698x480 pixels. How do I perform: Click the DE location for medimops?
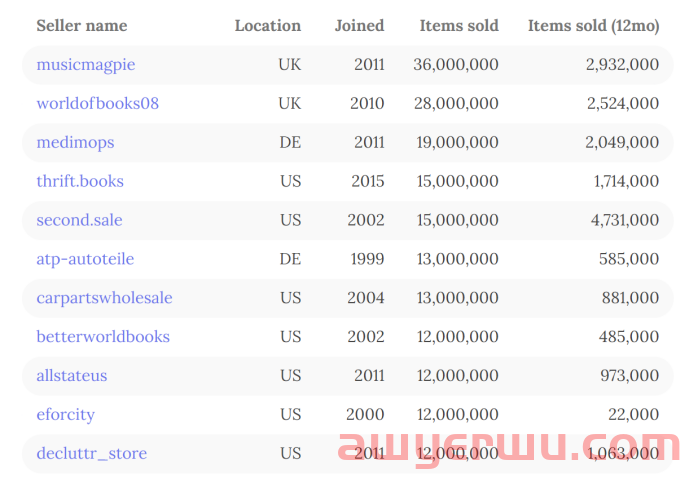(290, 143)
